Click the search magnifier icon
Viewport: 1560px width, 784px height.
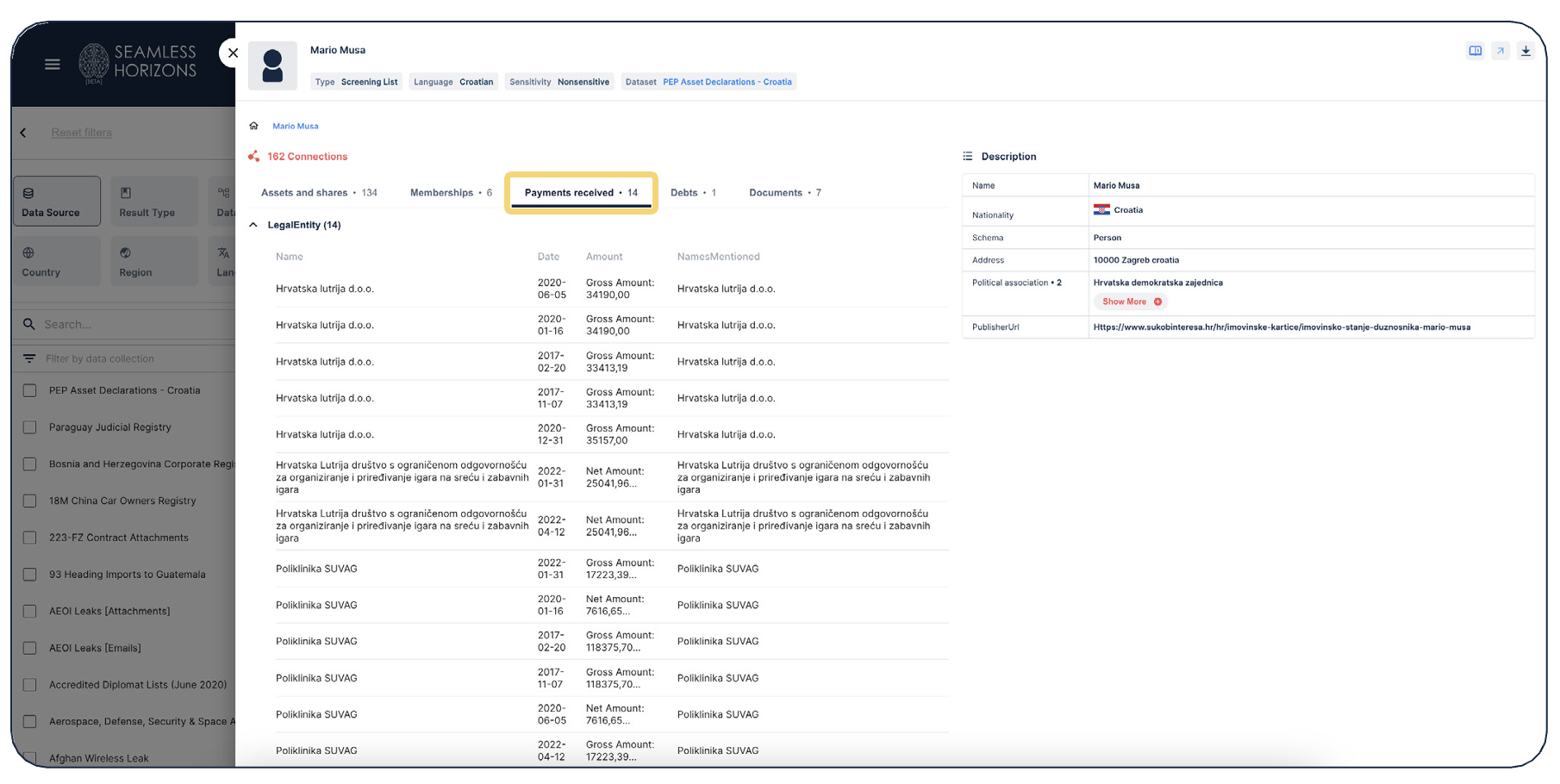(29, 324)
